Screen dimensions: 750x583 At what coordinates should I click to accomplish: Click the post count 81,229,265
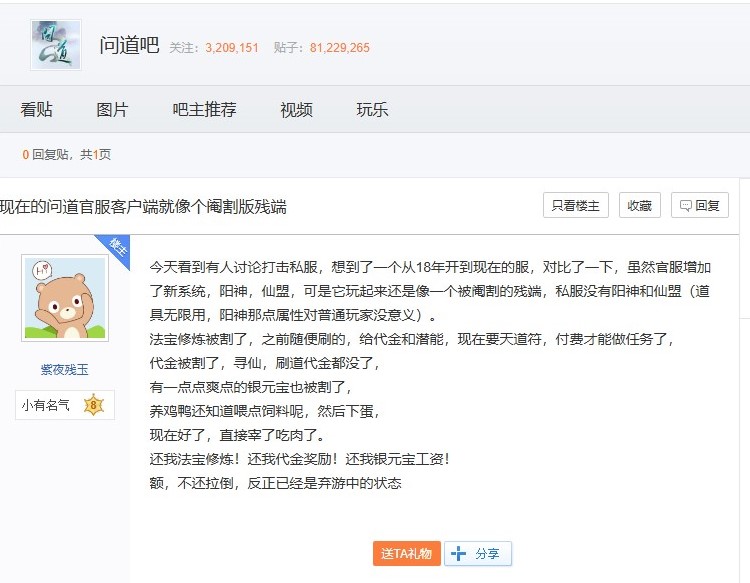click(x=340, y=48)
